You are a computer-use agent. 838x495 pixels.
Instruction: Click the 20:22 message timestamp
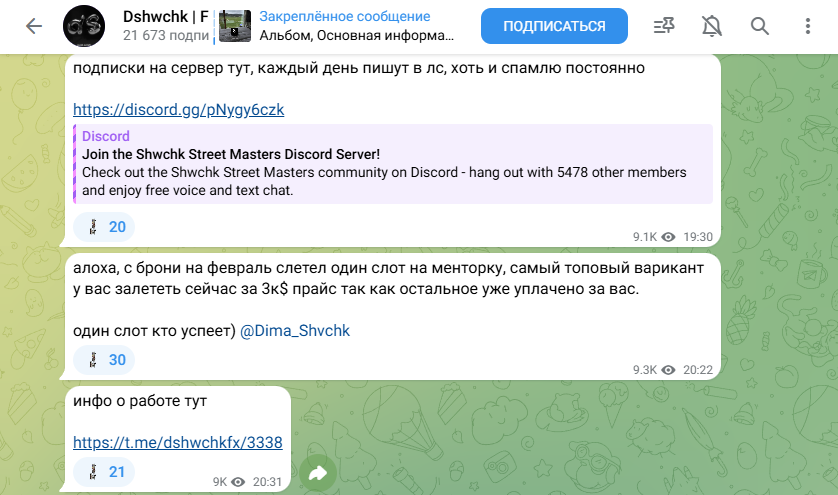[x=698, y=370]
